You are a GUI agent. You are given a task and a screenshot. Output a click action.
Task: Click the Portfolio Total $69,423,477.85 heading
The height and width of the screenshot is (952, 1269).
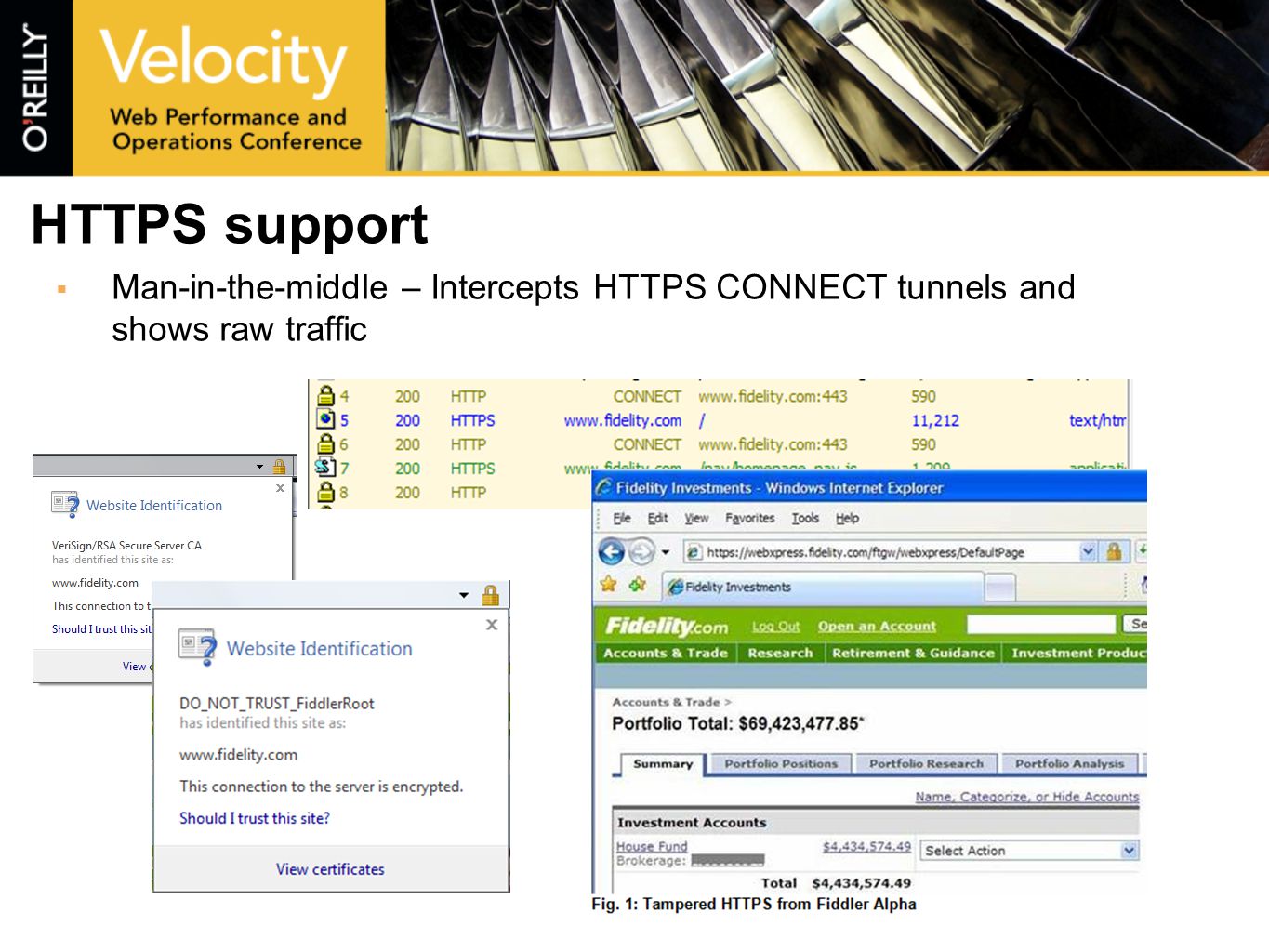738,723
